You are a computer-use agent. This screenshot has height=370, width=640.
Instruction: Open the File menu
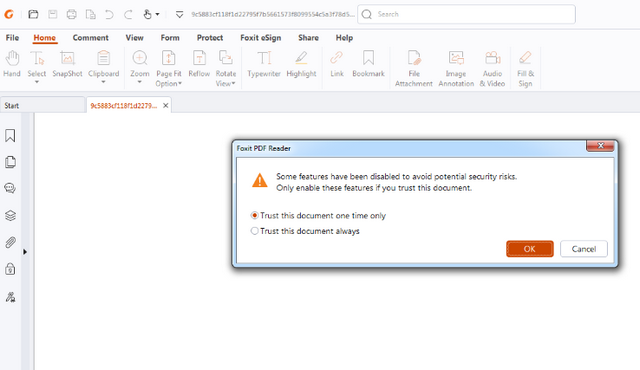(x=12, y=38)
